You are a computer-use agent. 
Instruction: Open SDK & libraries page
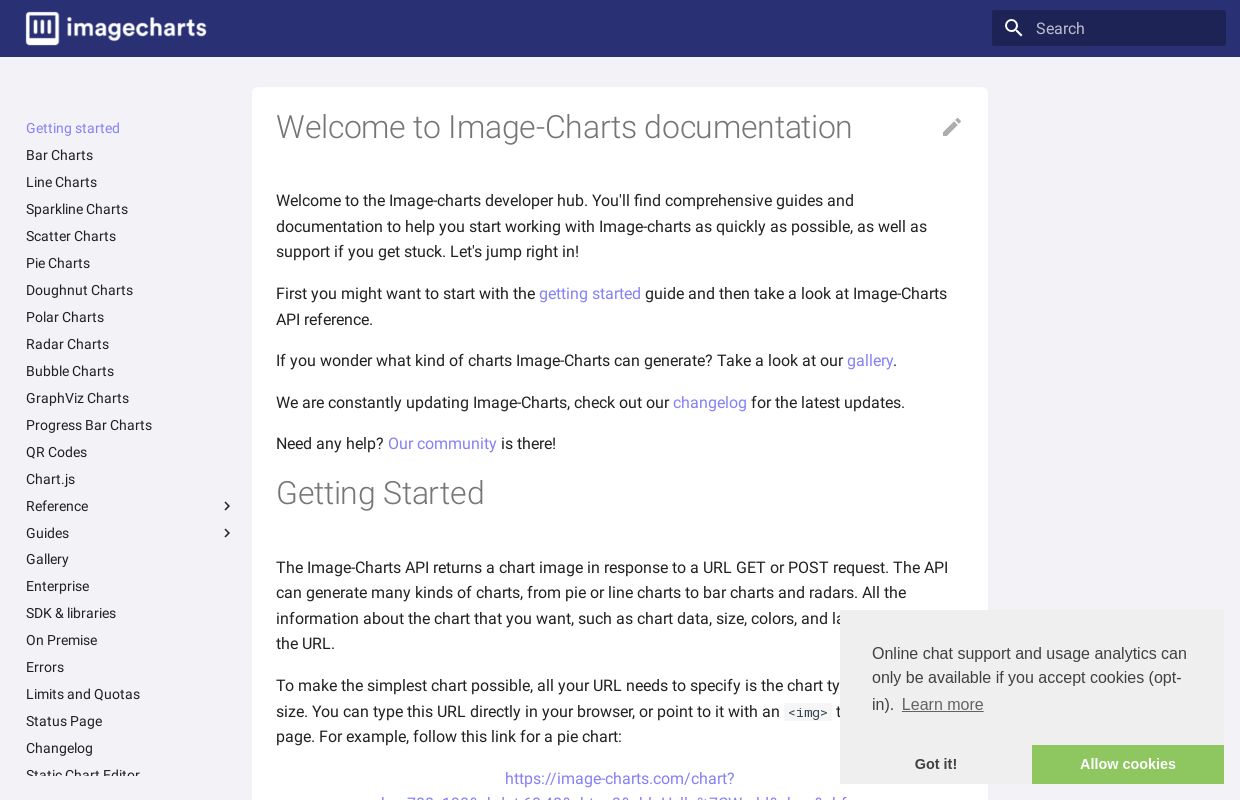pyautogui.click(x=71, y=613)
